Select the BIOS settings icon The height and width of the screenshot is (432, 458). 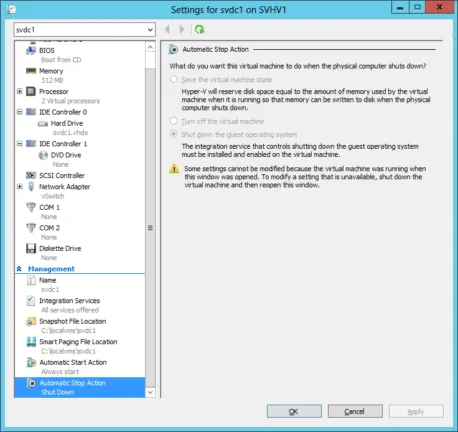(31, 50)
